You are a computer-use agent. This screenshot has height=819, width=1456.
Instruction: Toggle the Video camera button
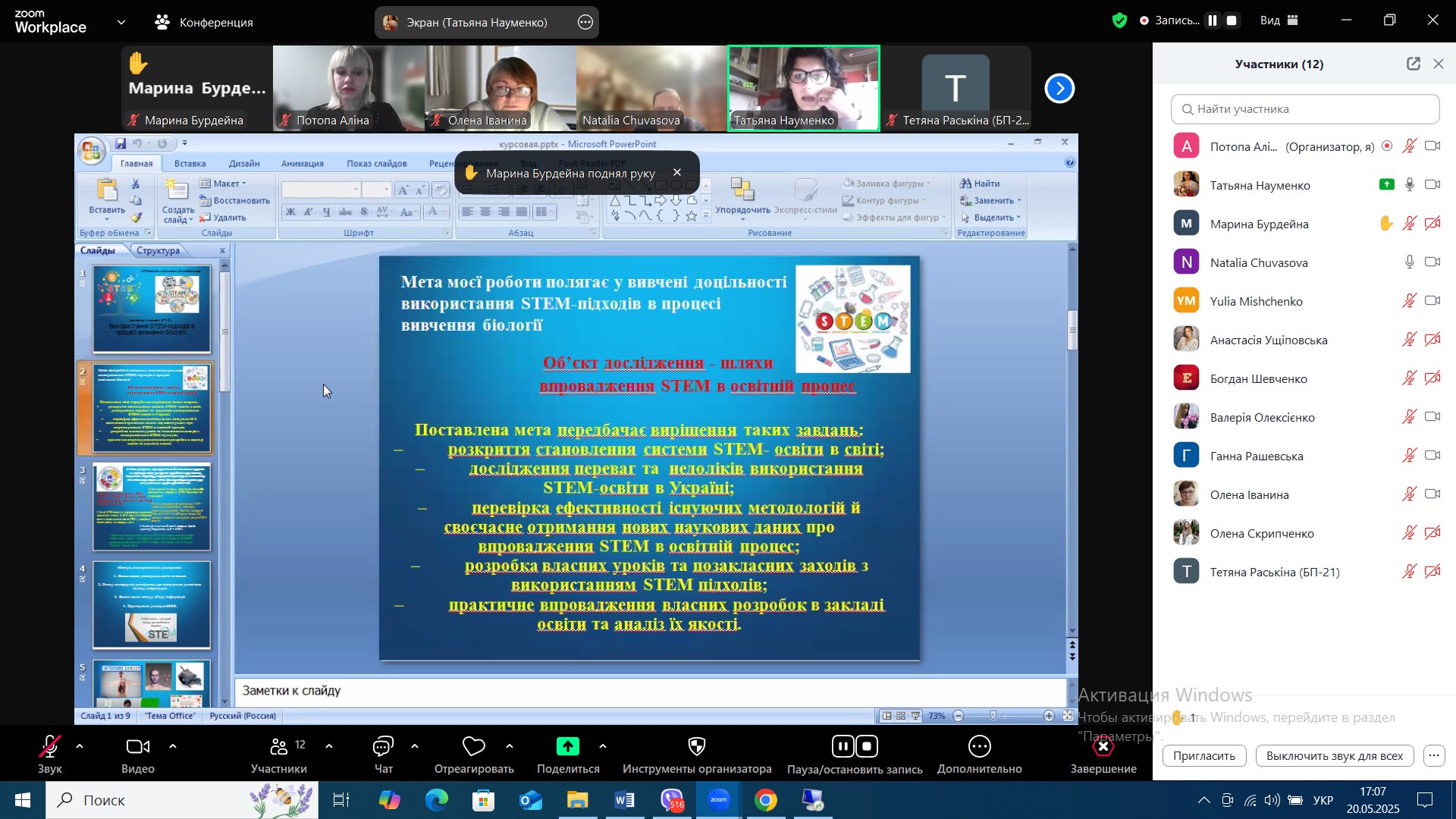point(137,747)
